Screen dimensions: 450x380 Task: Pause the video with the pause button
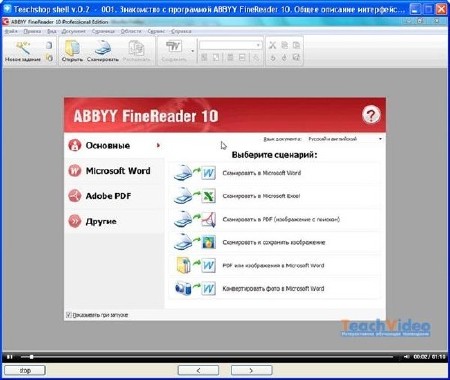10,357
